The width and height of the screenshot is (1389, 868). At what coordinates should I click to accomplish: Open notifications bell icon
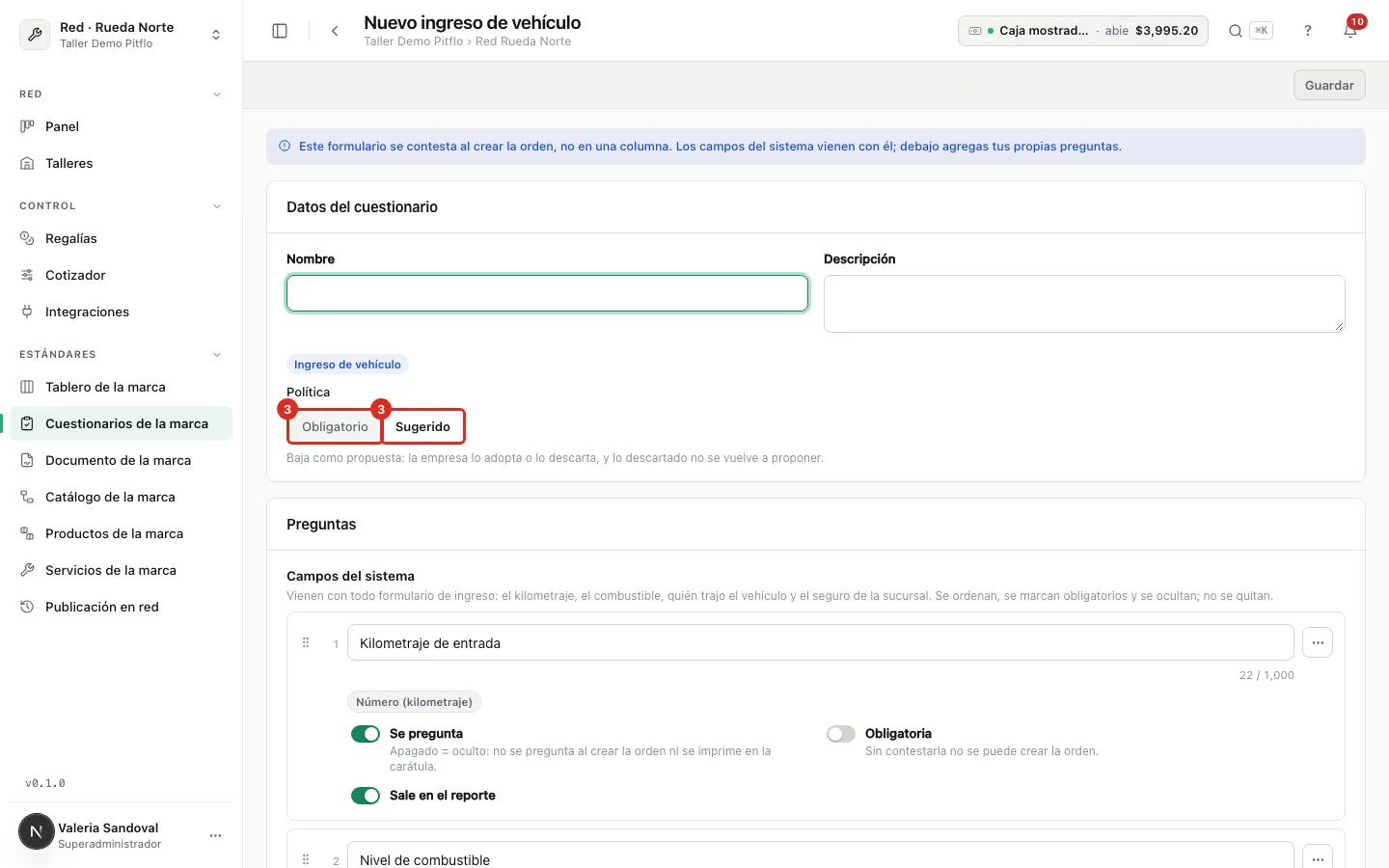tap(1350, 31)
